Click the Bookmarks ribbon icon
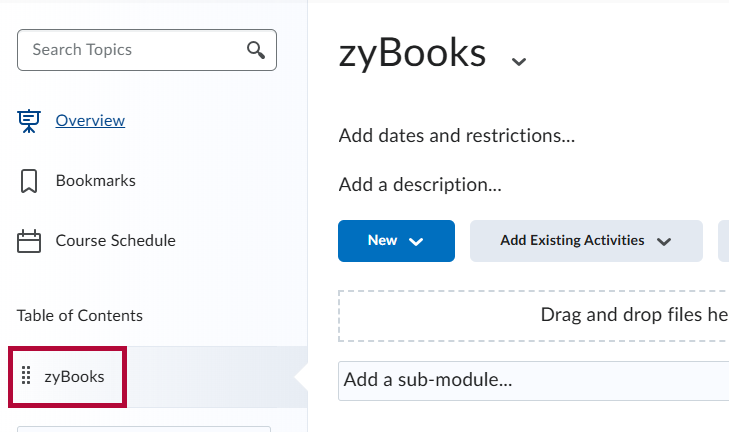This screenshot has height=432, width=729. coord(29,181)
